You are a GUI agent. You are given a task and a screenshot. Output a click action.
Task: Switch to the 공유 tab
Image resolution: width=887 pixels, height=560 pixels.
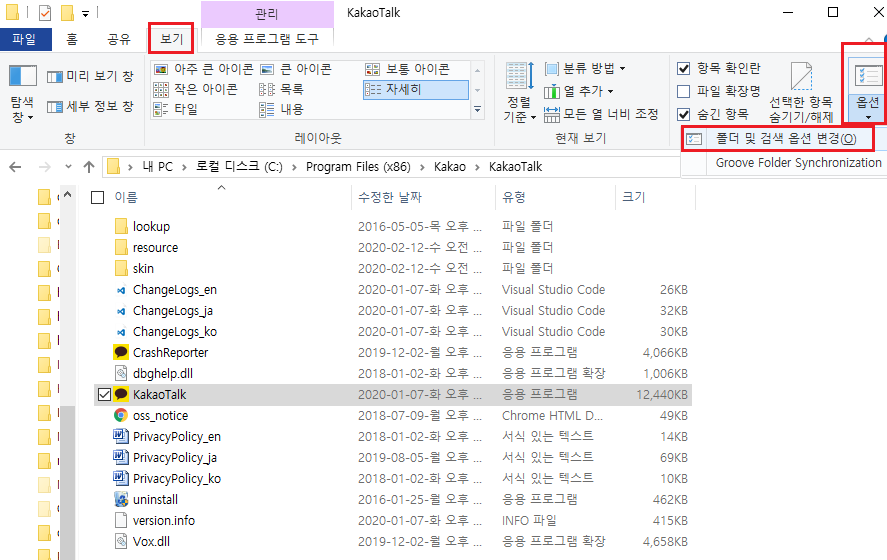coord(119,39)
